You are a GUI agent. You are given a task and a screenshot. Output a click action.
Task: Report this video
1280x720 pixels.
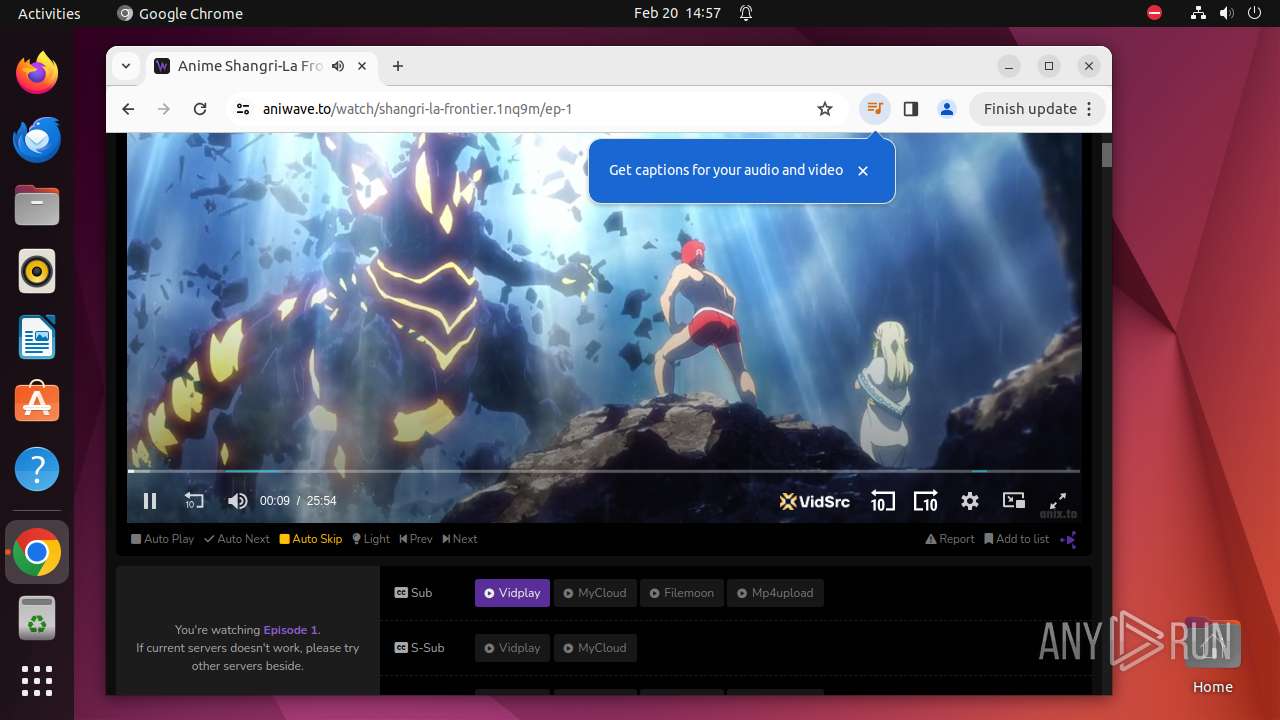pyautogui.click(x=950, y=539)
